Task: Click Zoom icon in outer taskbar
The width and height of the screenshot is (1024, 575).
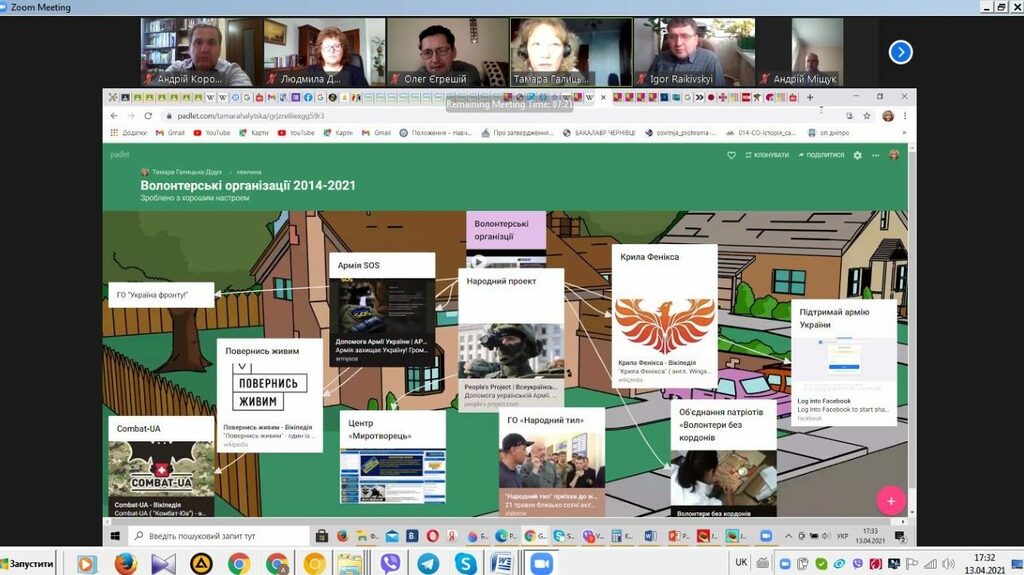Action: coord(541,564)
